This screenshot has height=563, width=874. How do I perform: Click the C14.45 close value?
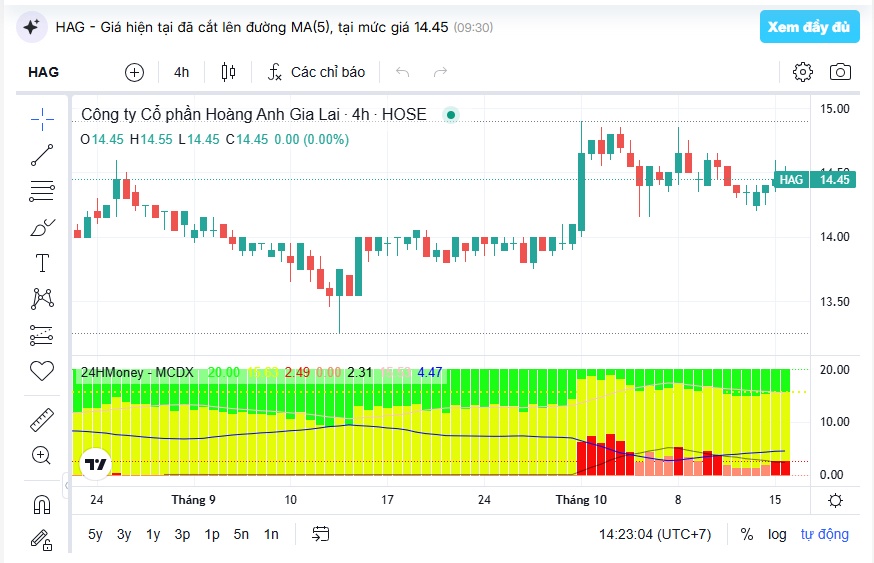[247, 139]
